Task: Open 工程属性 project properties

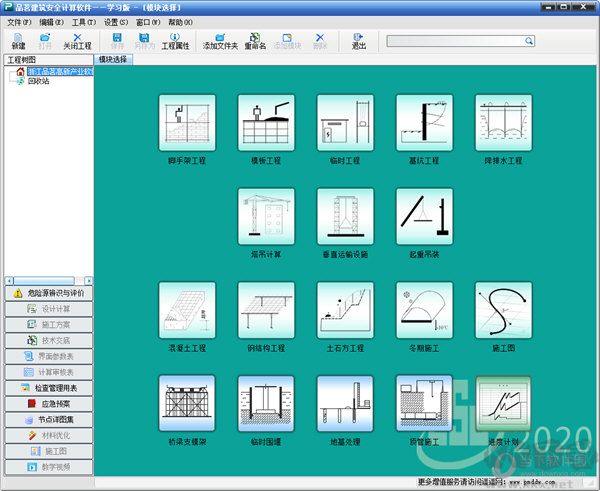Action: [175, 41]
